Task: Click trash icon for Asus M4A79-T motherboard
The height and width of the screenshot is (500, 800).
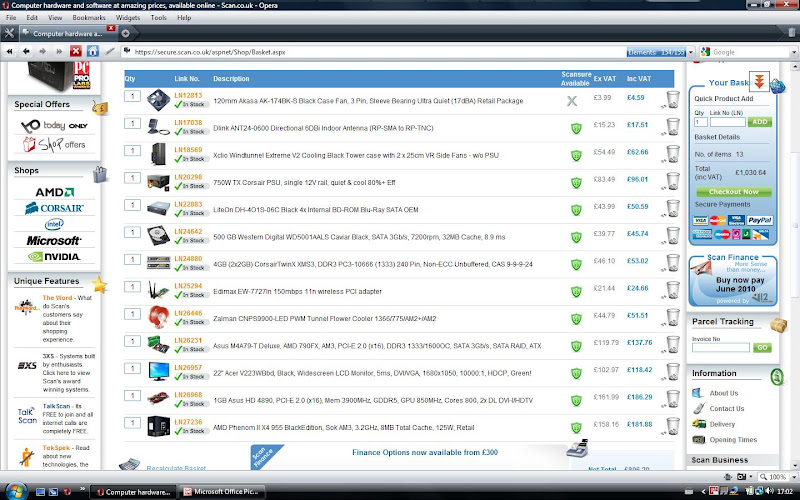Action: (673, 344)
